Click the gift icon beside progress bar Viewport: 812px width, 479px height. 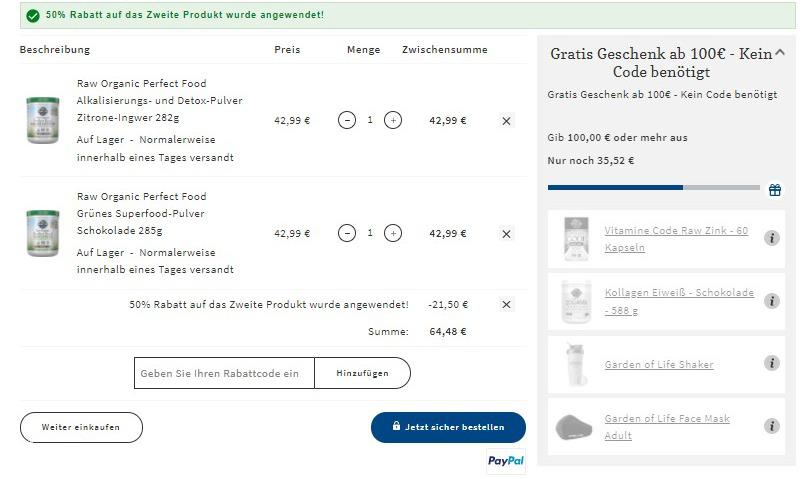(x=775, y=190)
